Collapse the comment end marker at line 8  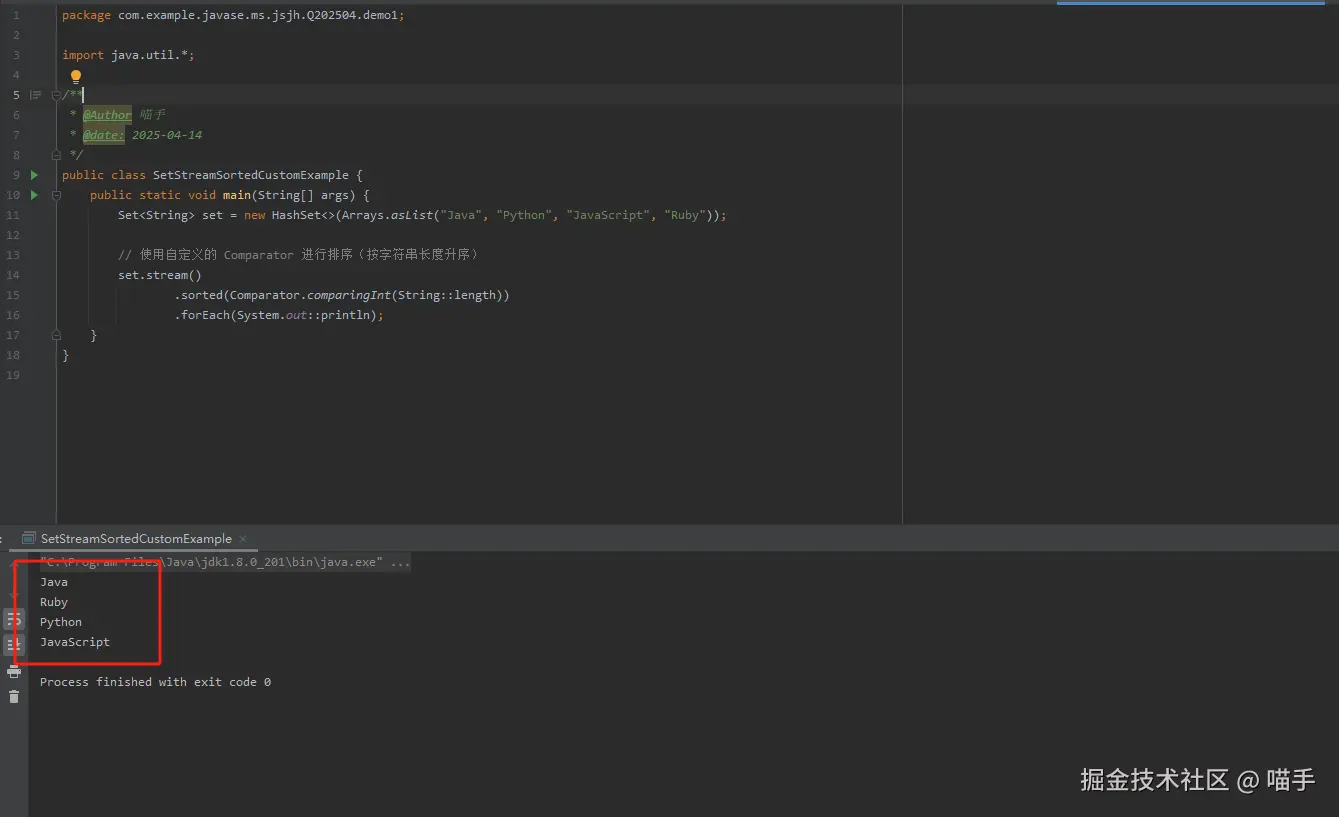pos(56,155)
